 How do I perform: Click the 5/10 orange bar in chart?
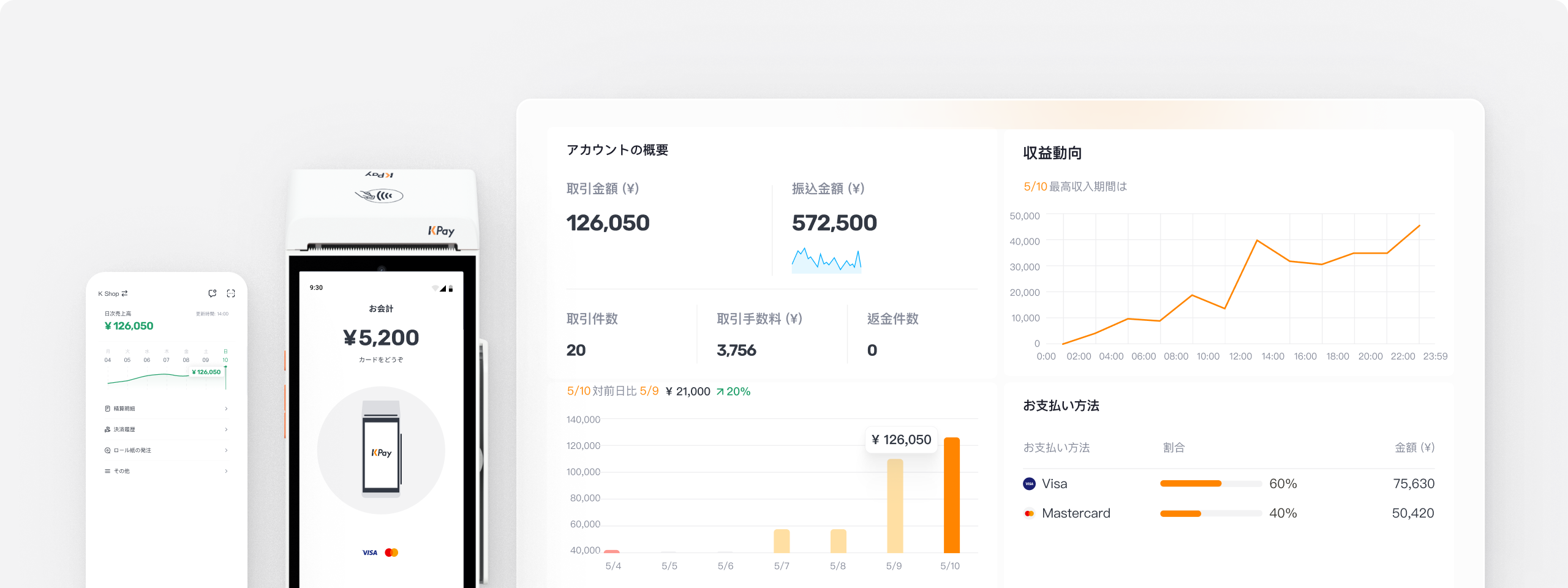(x=951, y=495)
